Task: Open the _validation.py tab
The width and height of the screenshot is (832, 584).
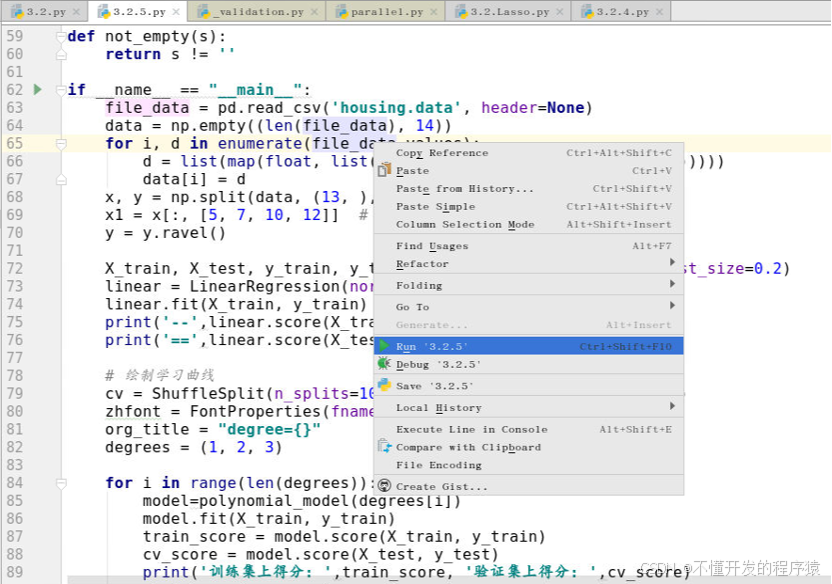Action: pyautogui.click(x=258, y=11)
